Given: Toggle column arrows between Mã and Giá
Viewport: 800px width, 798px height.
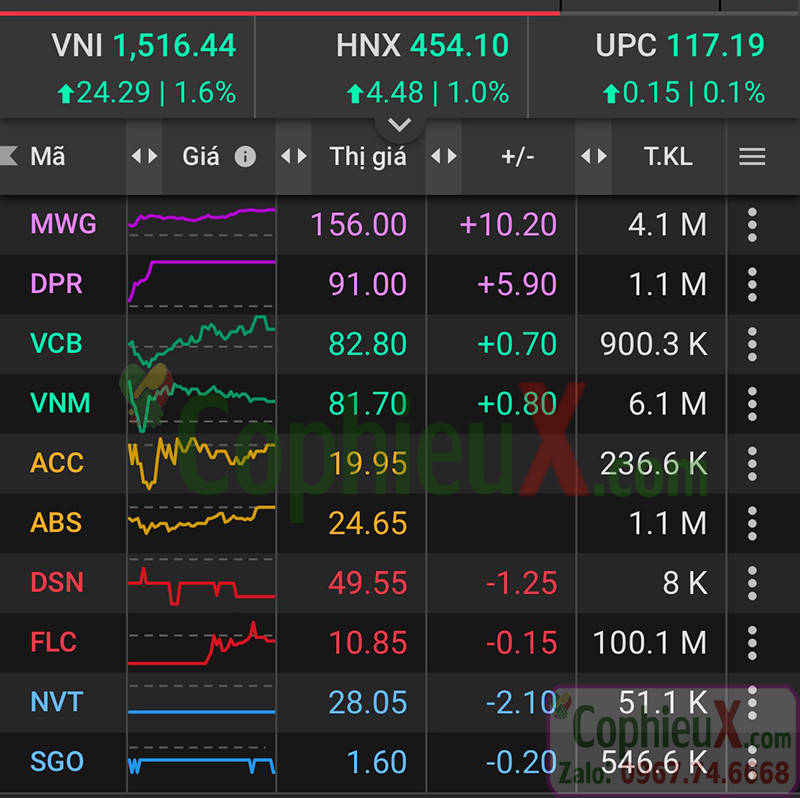Looking at the screenshot, I should (x=144, y=157).
